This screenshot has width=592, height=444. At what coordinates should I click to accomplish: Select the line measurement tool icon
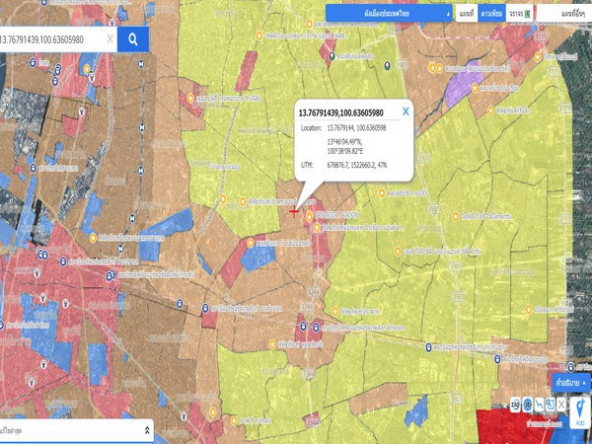pyautogui.click(x=539, y=404)
